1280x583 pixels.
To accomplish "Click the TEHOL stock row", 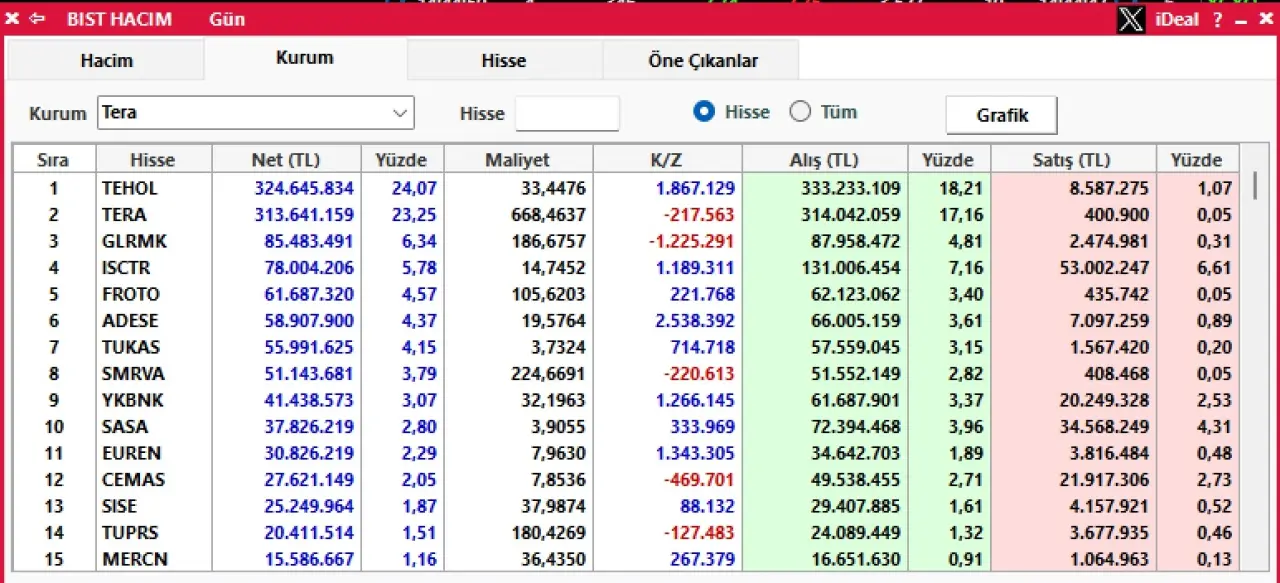I will pyautogui.click(x=130, y=188).
